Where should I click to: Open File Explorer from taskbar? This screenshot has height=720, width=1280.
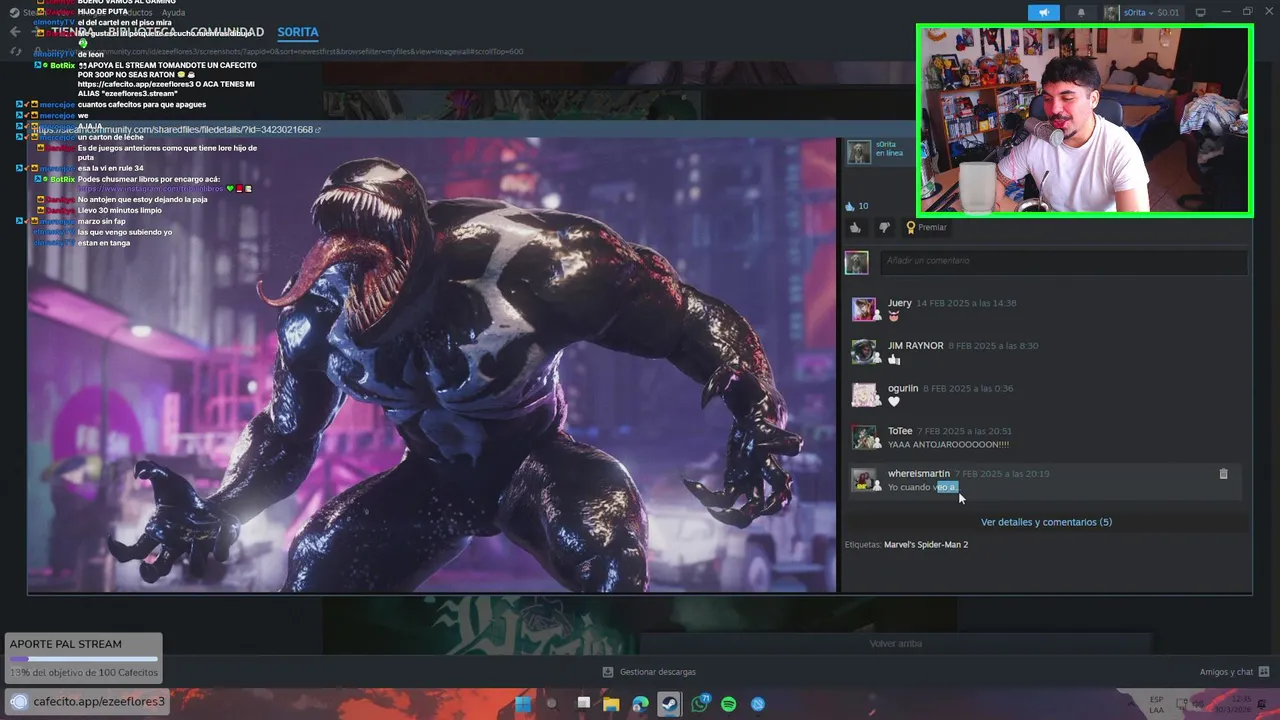(611, 704)
